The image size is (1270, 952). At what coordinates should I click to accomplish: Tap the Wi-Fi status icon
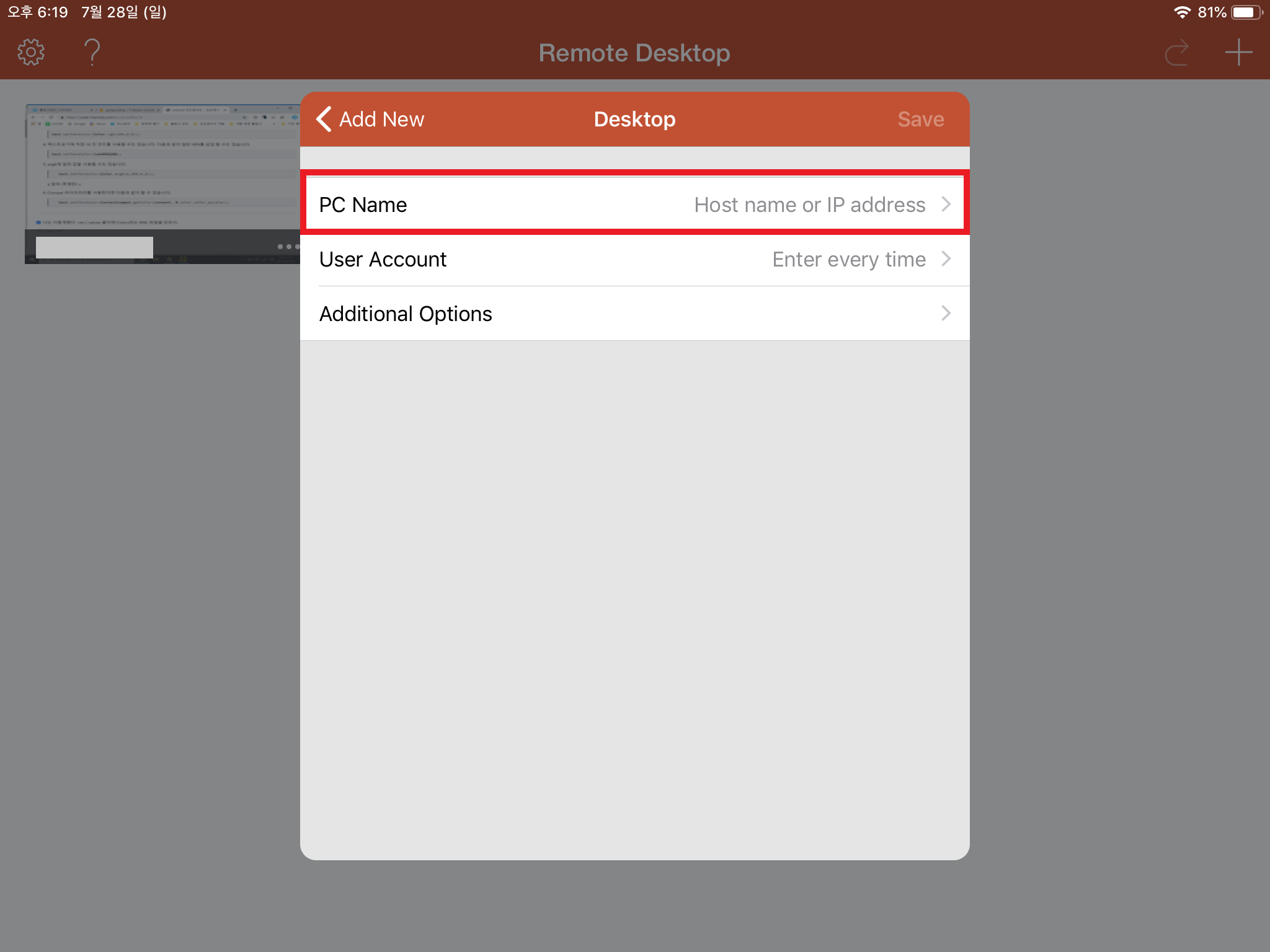[1182, 12]
